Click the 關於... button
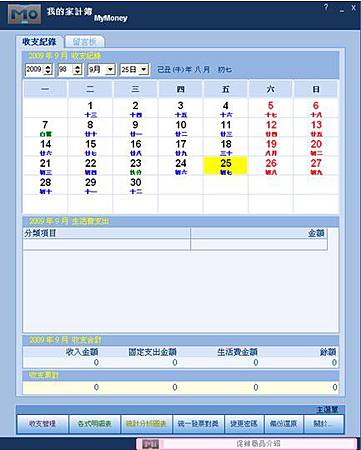 click(323, 424)
